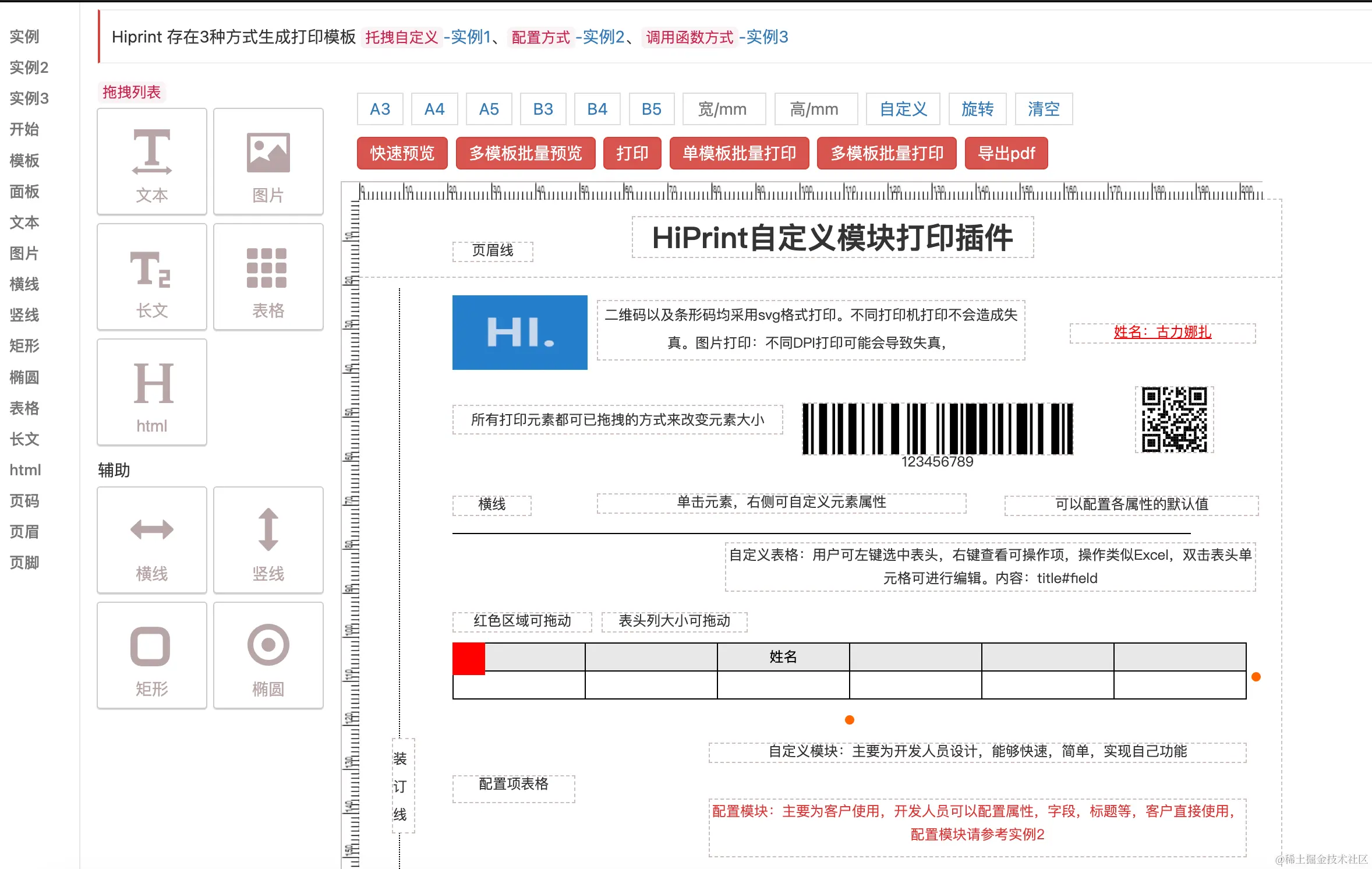The width and height of the screenshot is (1372, 869).
Task: Click the QR code on the canvas
Action: [1174, 419]
